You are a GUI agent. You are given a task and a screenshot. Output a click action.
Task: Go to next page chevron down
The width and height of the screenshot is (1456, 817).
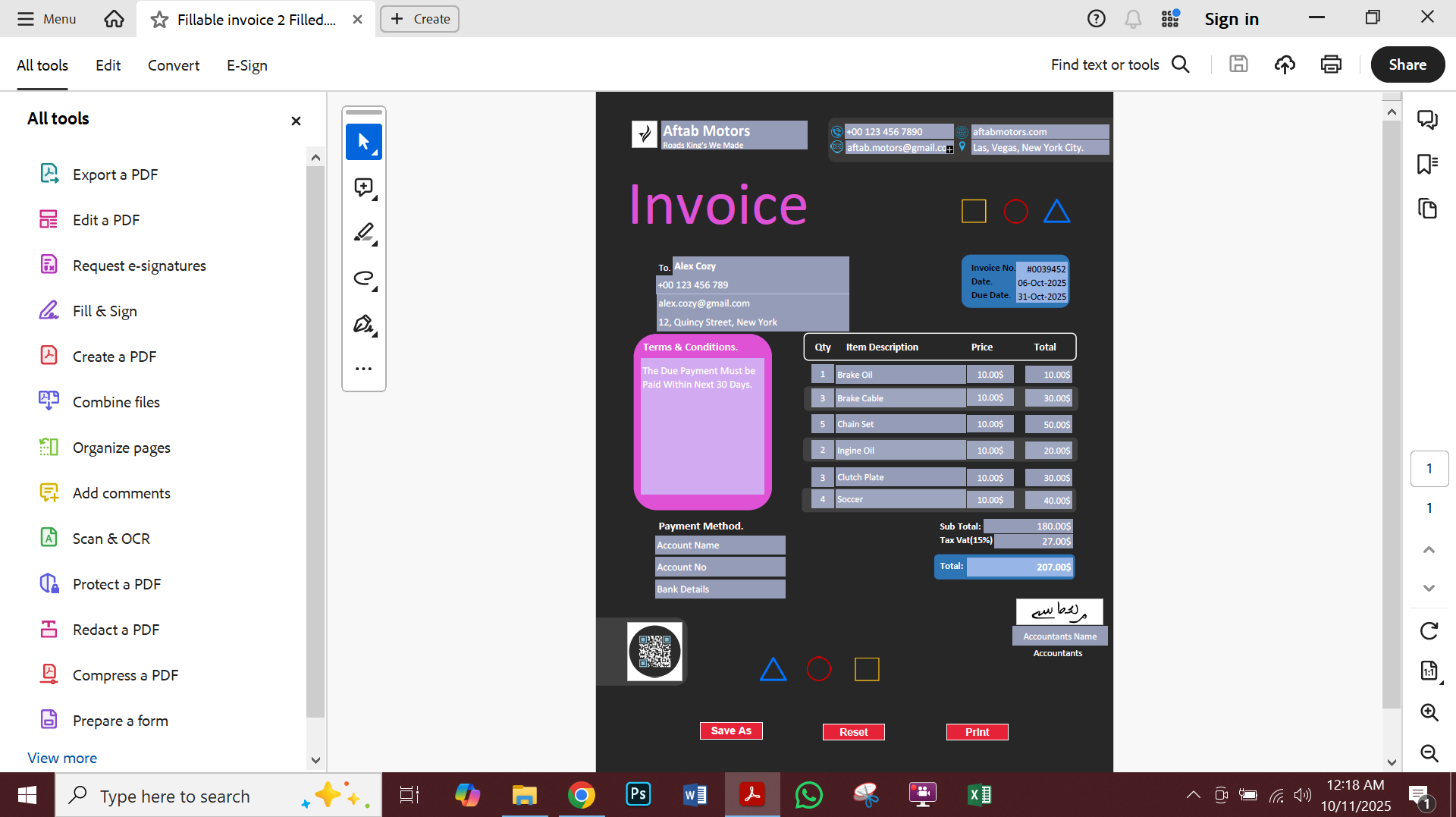tap(1429, 588)
